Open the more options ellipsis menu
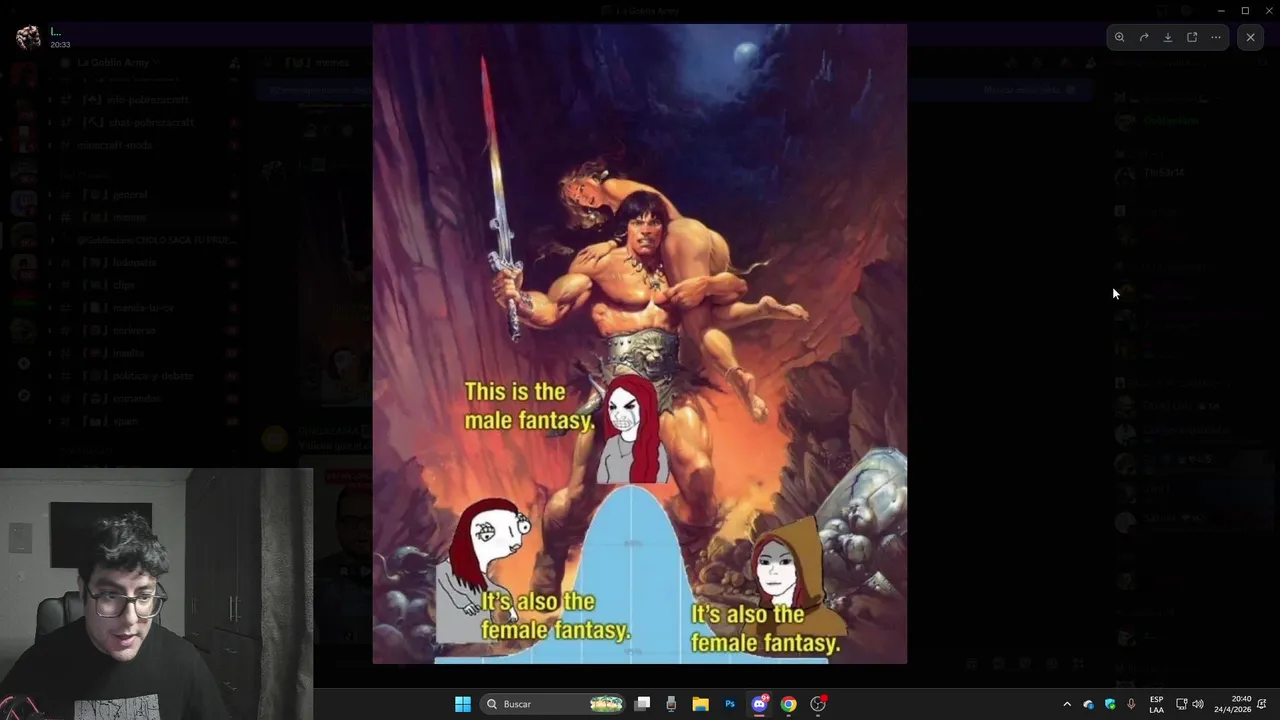The width and height of the screenshot is (1280, 720). 1216,37
